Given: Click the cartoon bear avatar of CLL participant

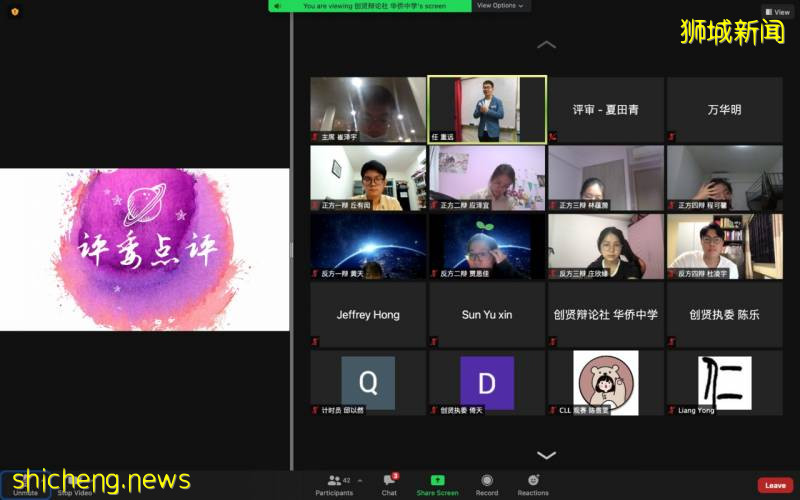Looking at the screenshot, I should pos(606,383).
